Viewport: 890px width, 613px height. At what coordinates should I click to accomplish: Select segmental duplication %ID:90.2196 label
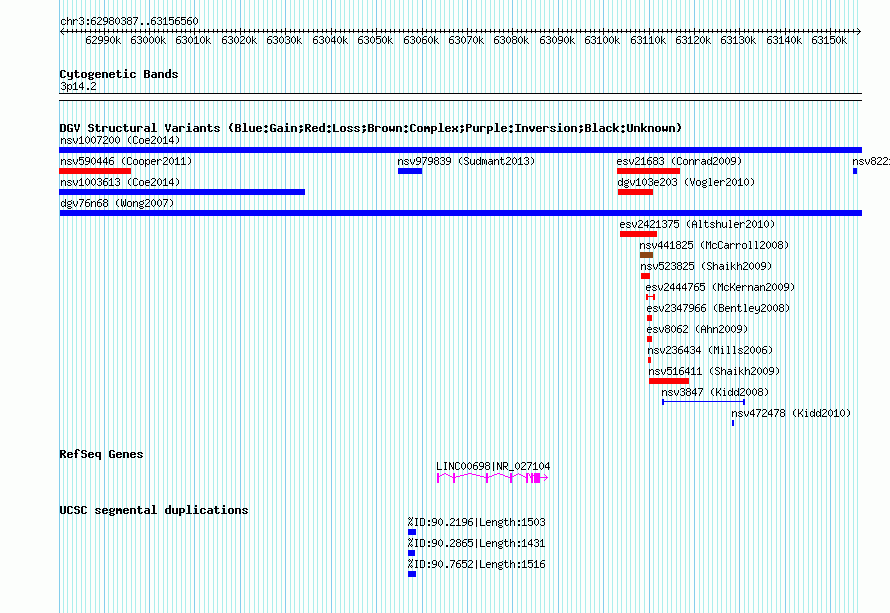coord(476,522)
